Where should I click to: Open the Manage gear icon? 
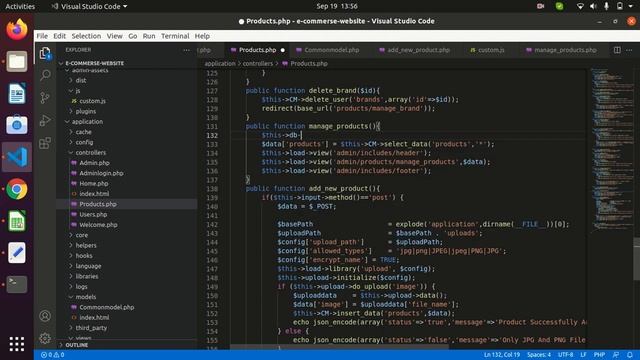45,338
